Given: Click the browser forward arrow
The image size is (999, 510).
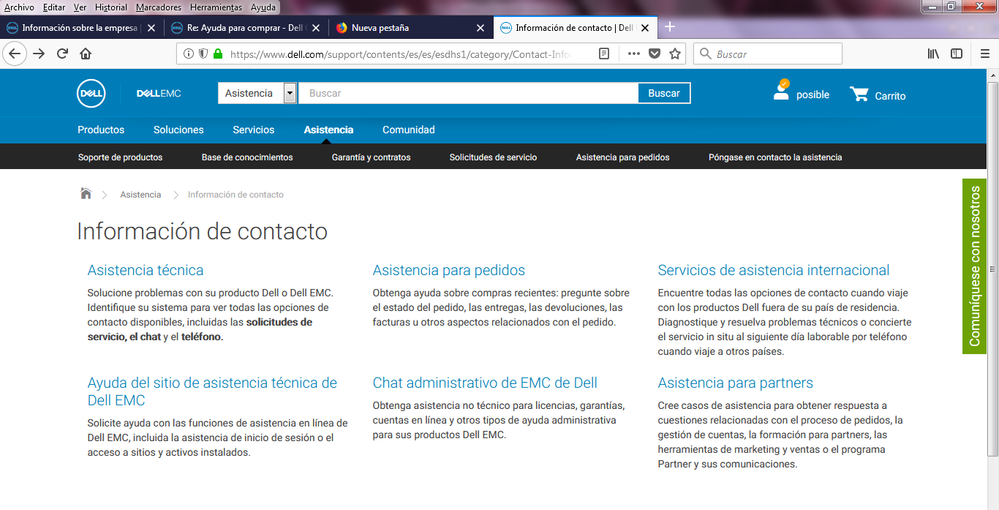Looking at the screenshot, I should 39,54.
